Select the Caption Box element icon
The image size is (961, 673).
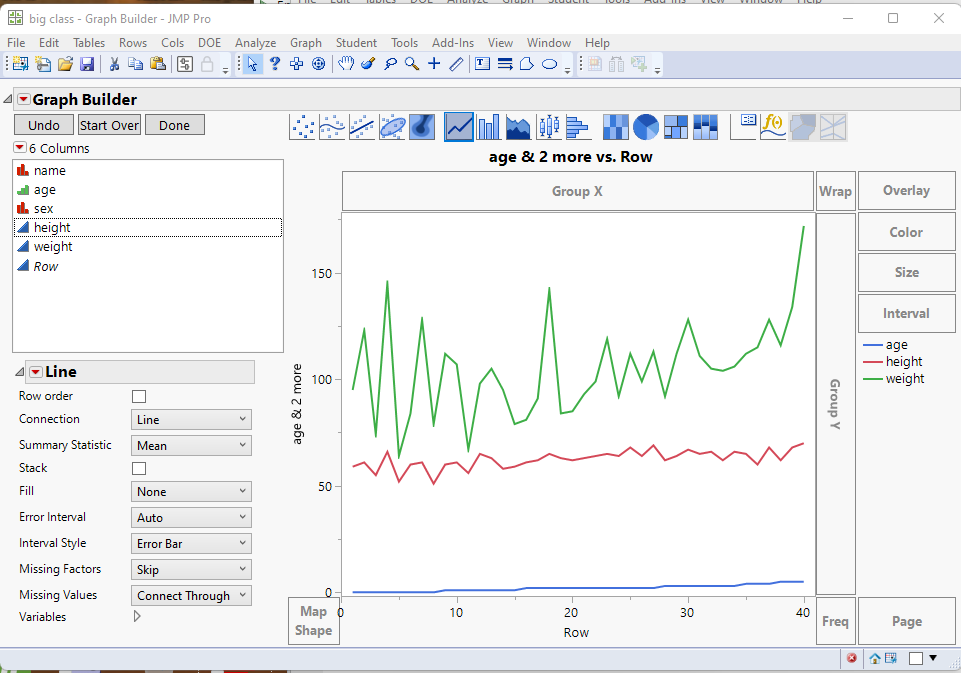pos(743,127)
